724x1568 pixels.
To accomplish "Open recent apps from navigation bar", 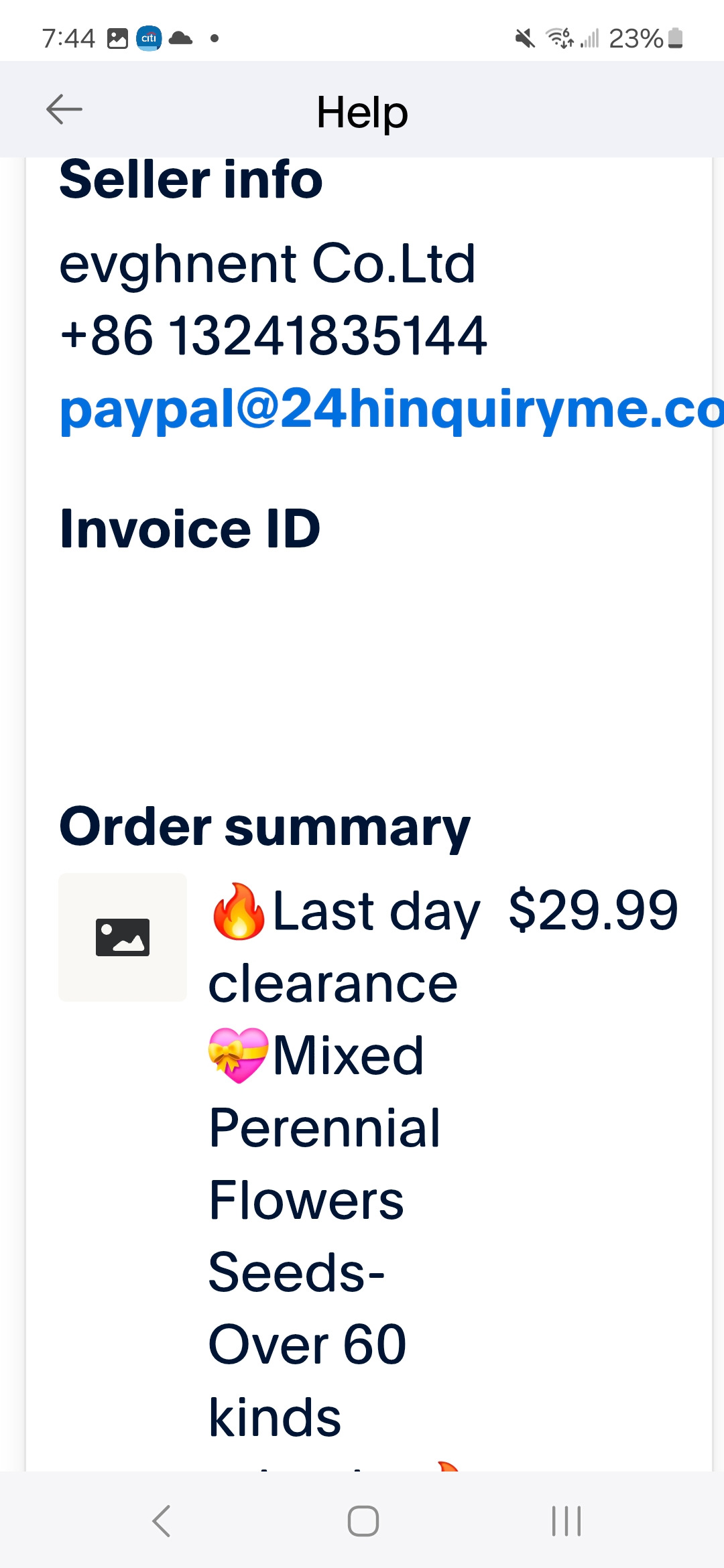I will pos(566,1520).
